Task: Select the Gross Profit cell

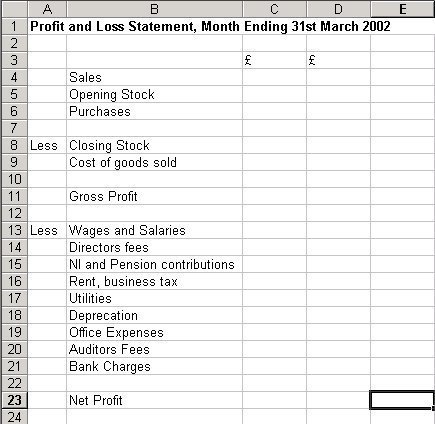Action: [x=154, y=196]
